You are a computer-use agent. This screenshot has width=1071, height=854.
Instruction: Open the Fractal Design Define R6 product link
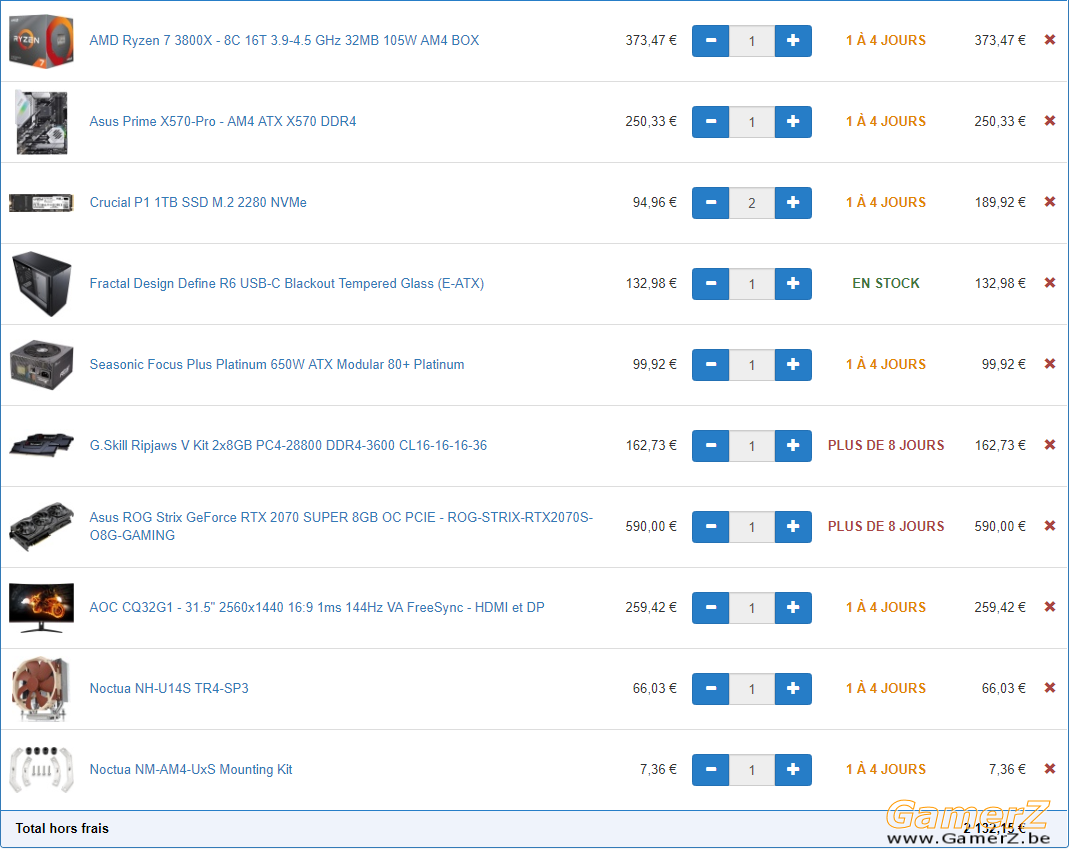[x=287, y=284]
